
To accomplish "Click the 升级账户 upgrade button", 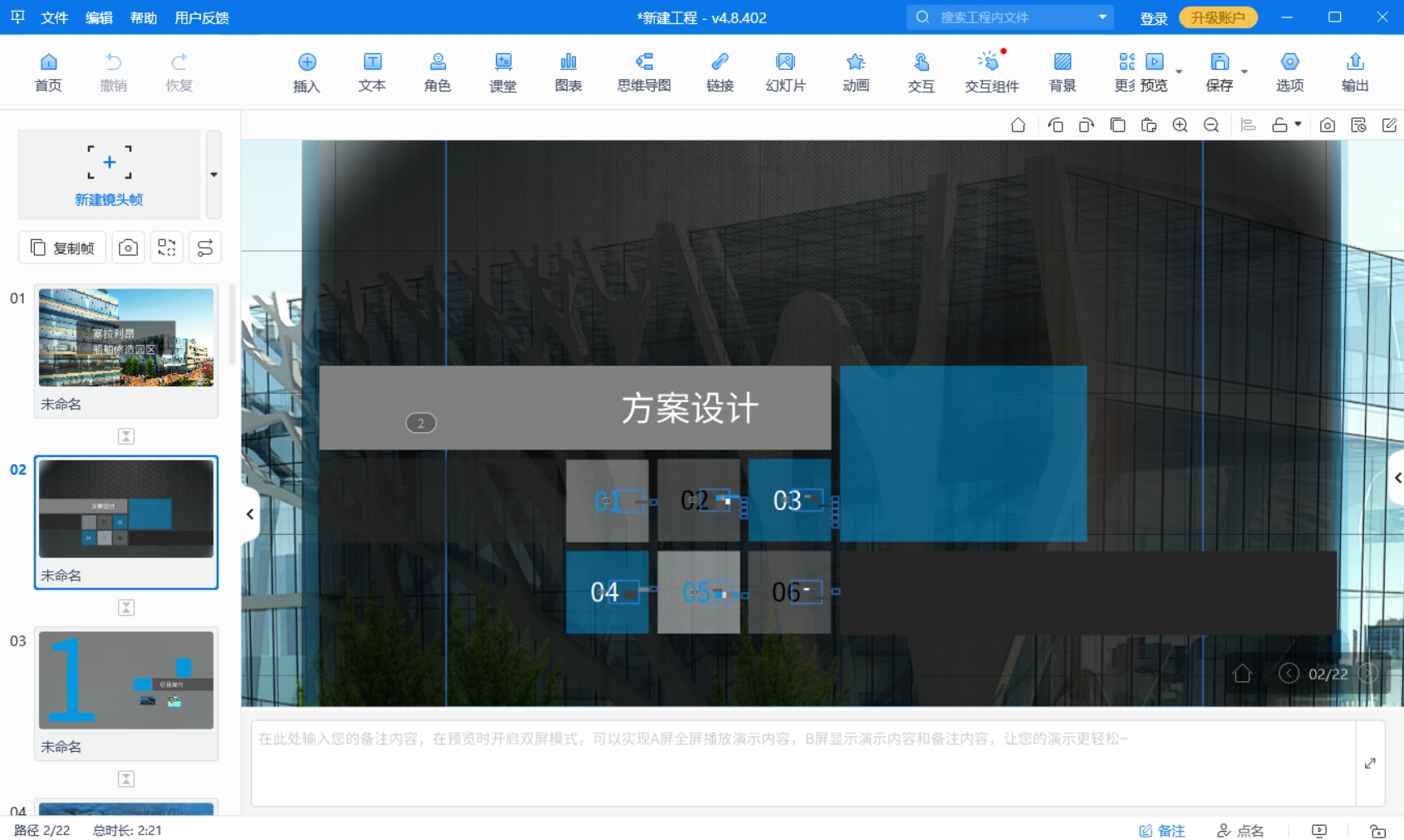I will pyautogui.click(x=1217, y=17).
